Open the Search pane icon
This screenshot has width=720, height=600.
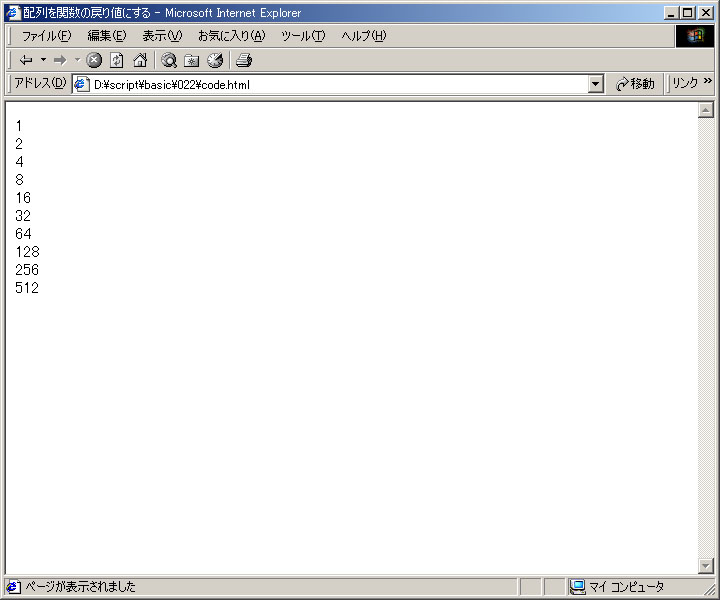pyautogui.click(x=169, y=60)
